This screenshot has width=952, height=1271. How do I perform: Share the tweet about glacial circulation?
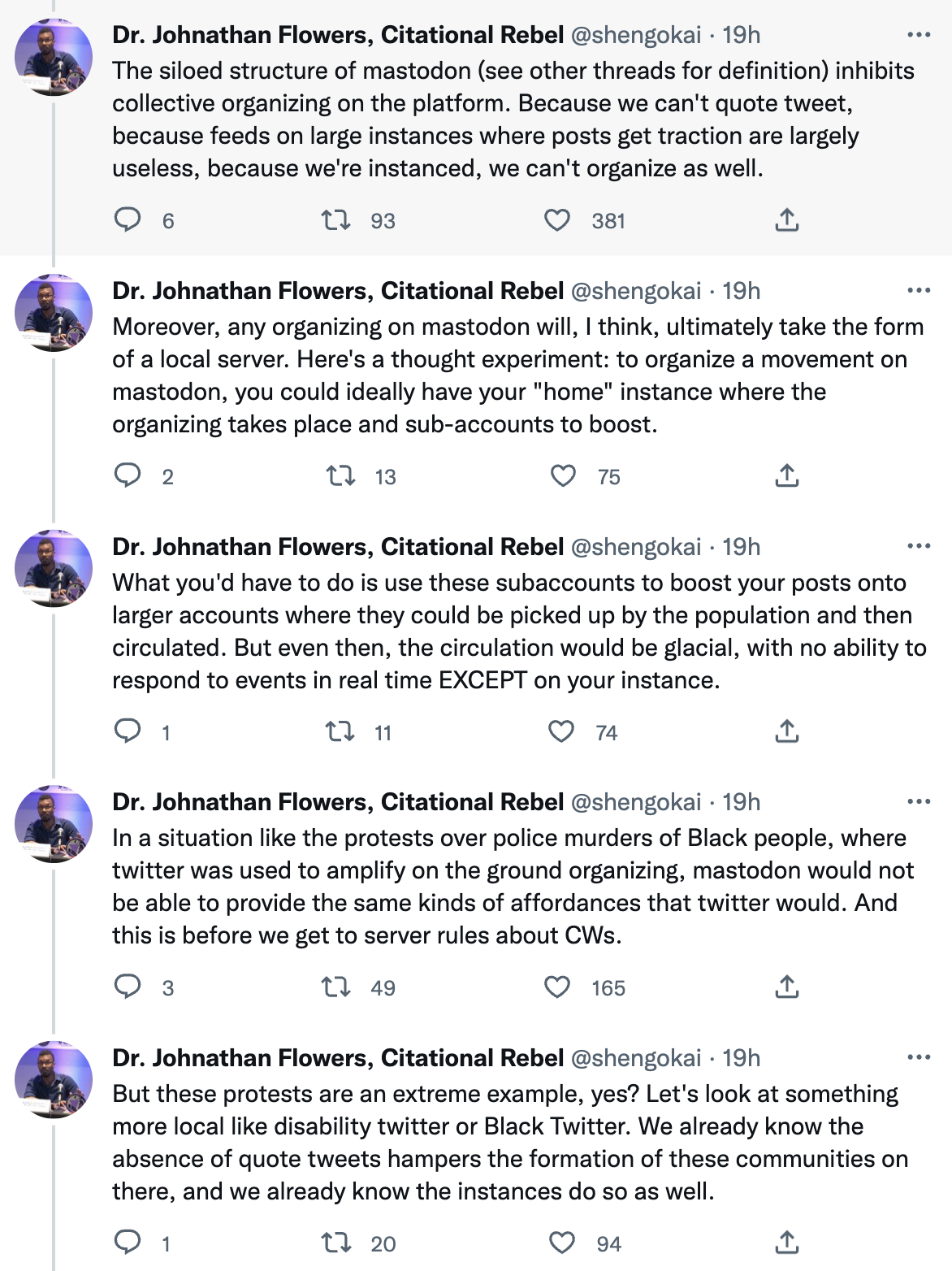786,732
